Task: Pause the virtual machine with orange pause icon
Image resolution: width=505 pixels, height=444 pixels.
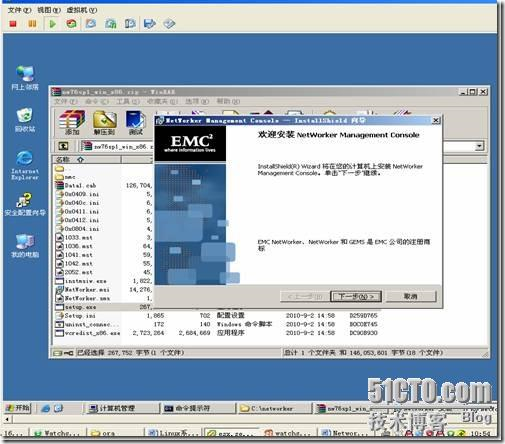Action: click(x=32, y=24)
